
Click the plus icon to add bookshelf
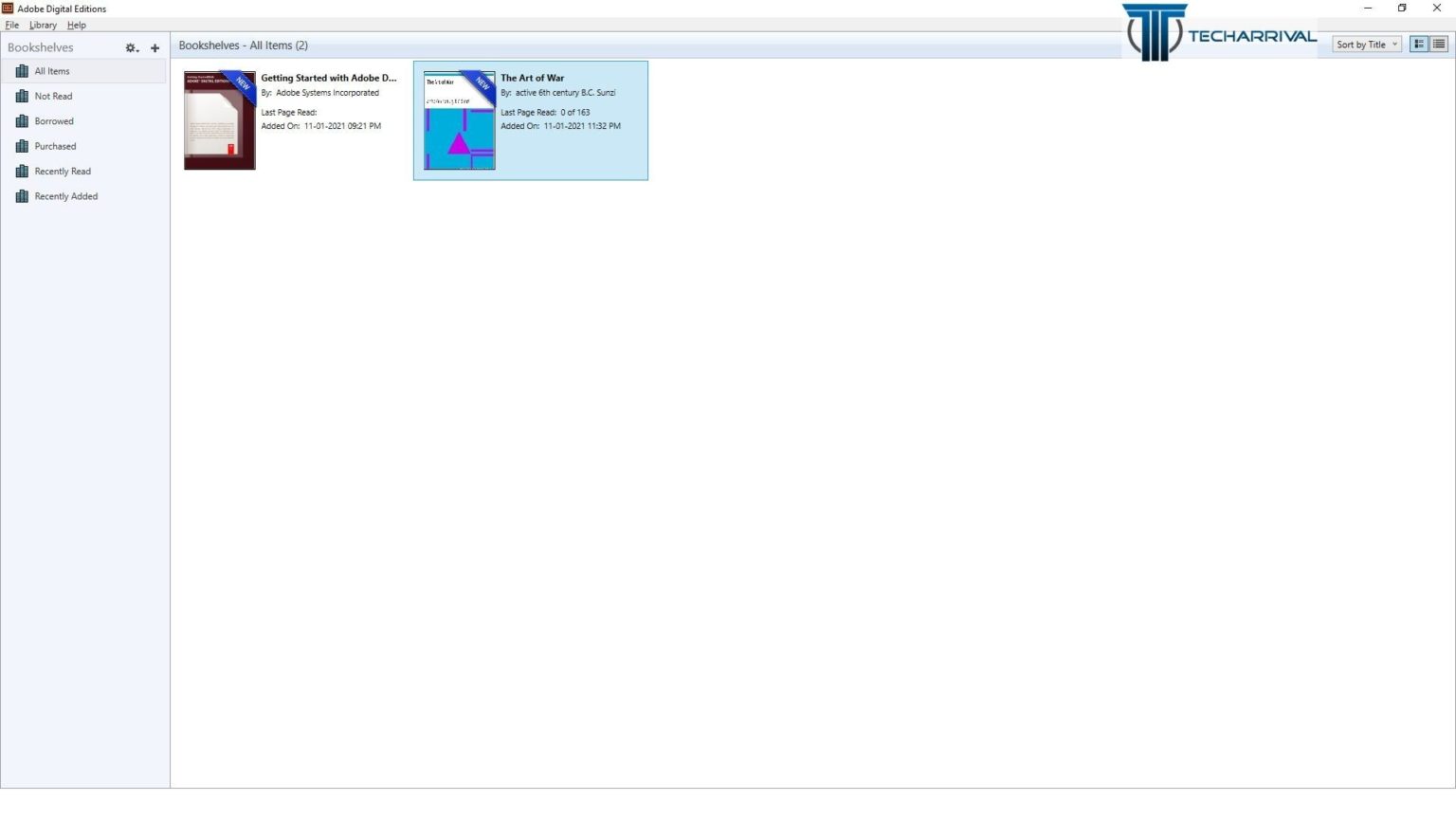[x=155, y=47]
